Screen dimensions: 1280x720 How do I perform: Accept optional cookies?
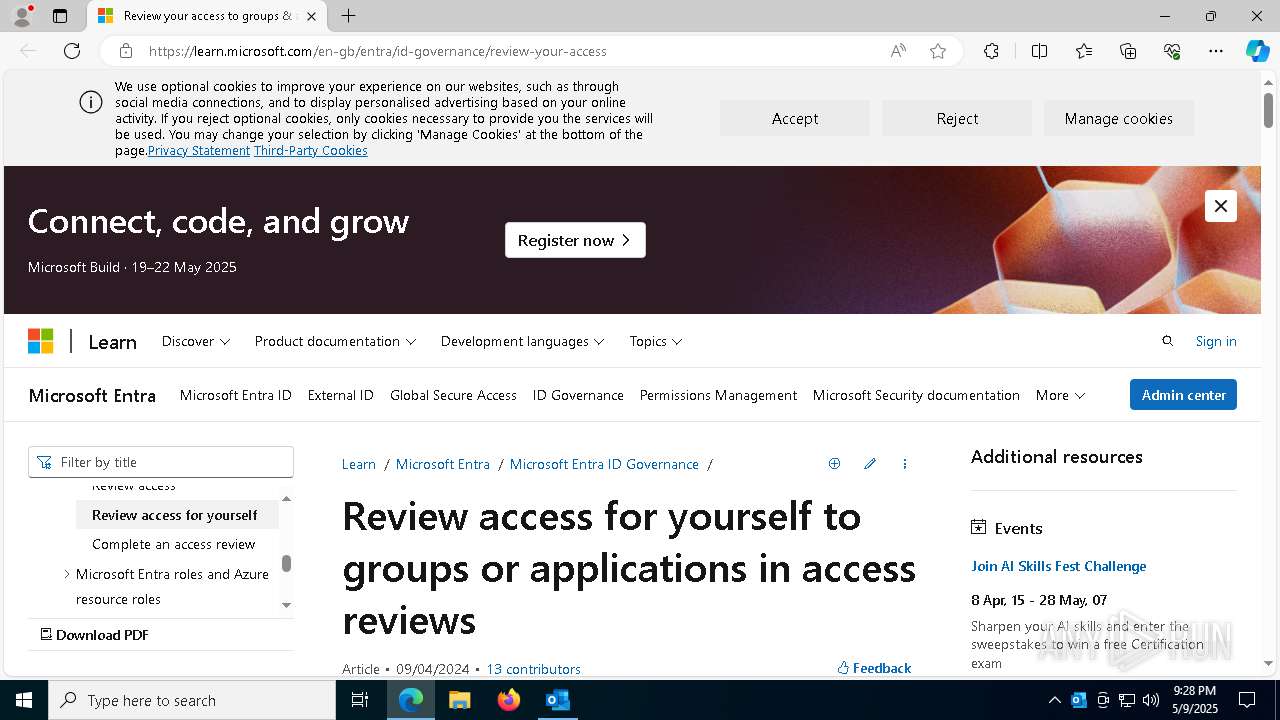coord(795,118)
